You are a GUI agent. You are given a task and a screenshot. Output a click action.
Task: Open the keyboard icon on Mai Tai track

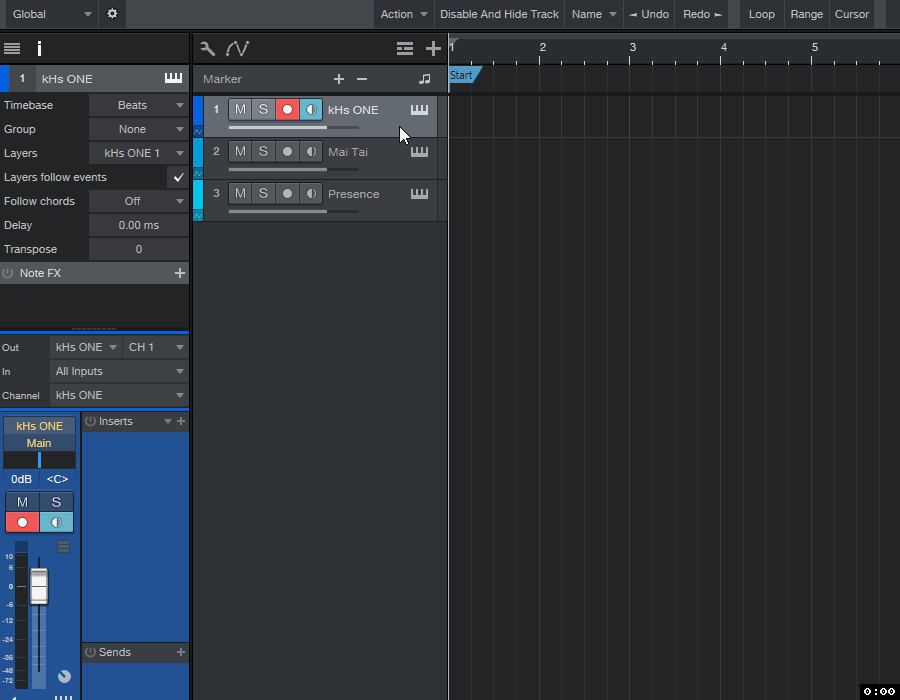point(419,152)
